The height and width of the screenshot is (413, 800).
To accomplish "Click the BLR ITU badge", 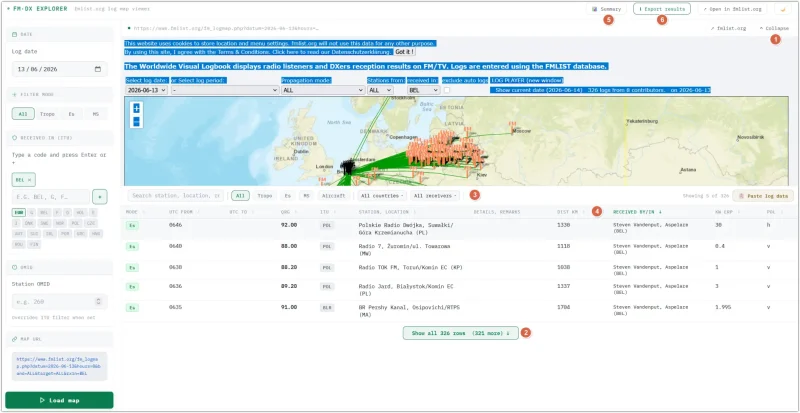I will (x=327, y=308).
